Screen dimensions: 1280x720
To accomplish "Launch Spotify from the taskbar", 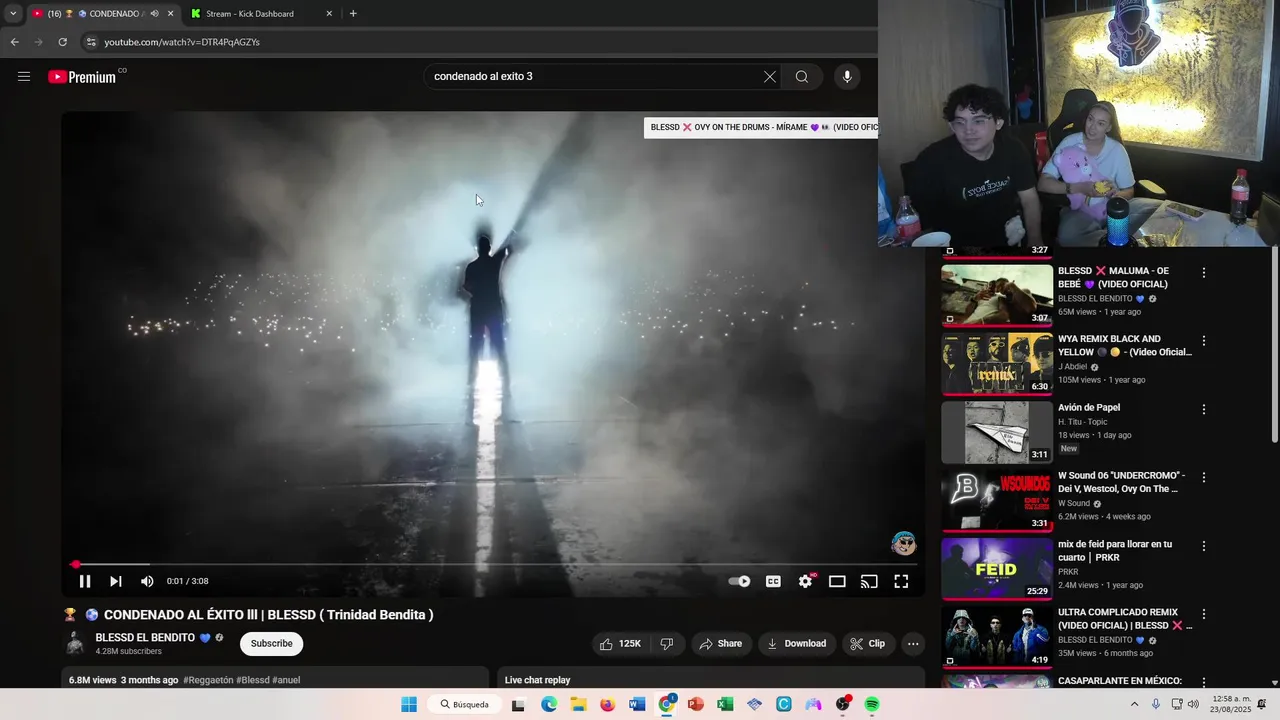I will click(x=872, y=704).
